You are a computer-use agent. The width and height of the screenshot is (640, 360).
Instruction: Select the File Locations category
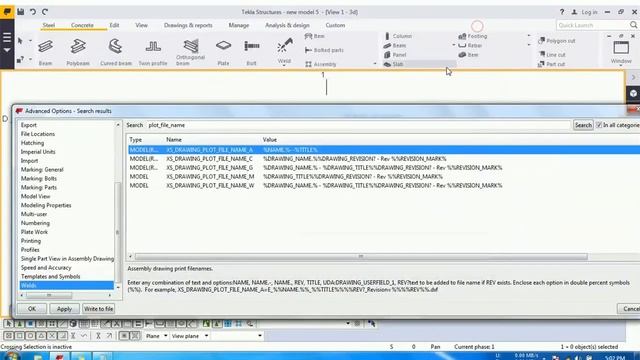click(x=38, y=134)
